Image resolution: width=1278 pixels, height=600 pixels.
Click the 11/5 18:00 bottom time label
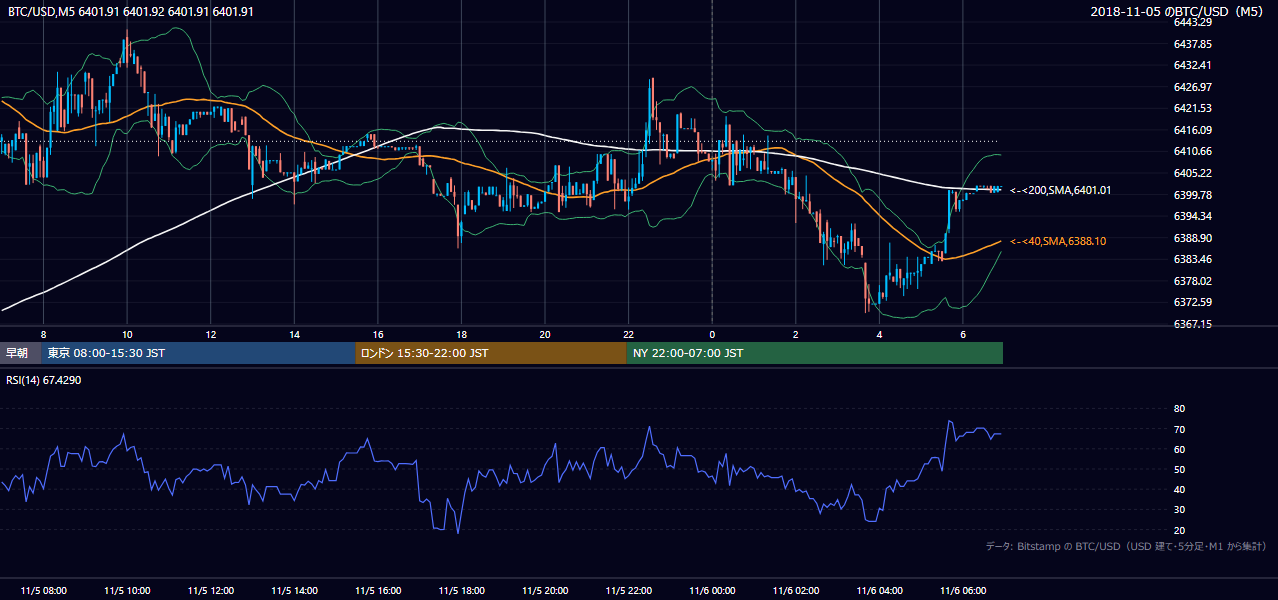click(x=461, y=590)
